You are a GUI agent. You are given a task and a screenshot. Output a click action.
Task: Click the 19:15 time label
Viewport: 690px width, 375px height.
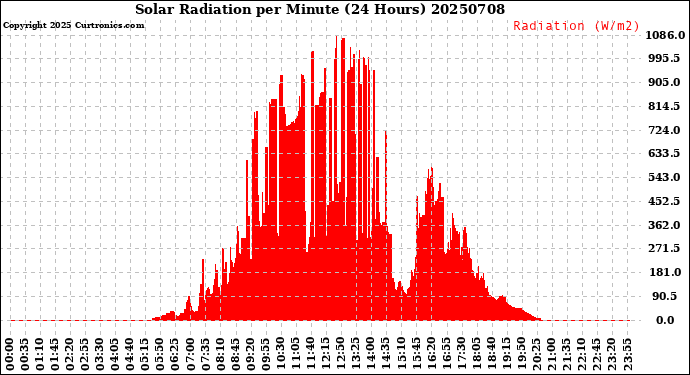click(506, 355)
